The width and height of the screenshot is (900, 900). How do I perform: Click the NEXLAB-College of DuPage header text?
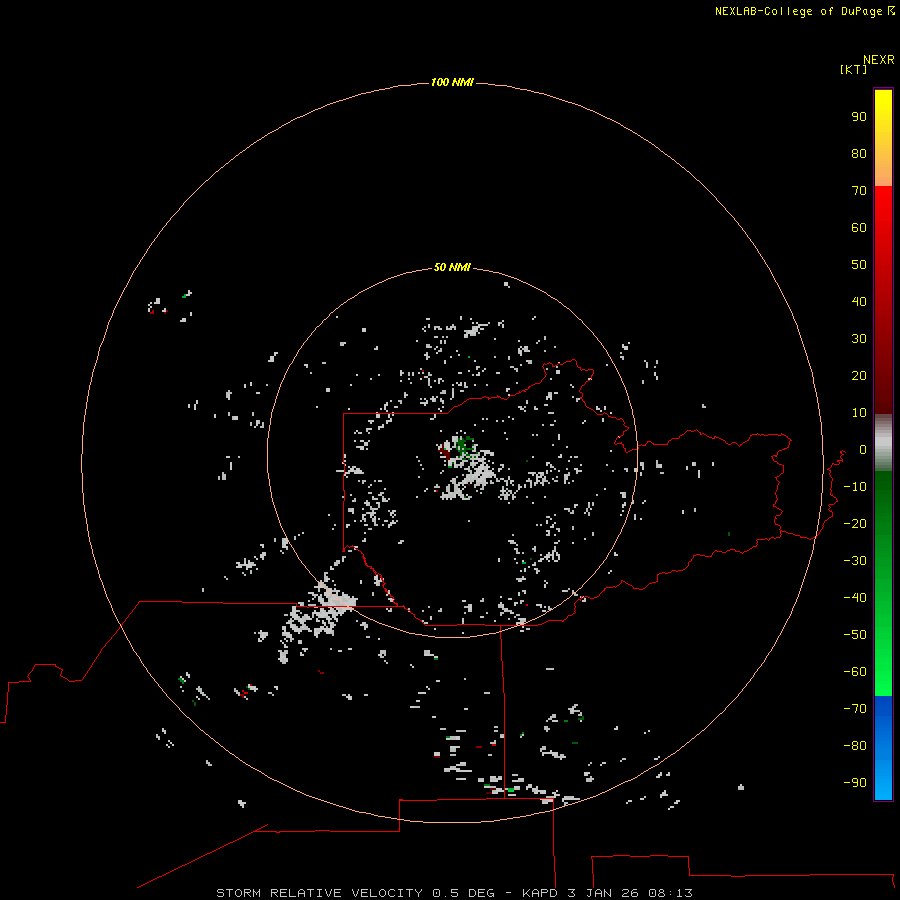pyautogui.click(x=798, y=11)
